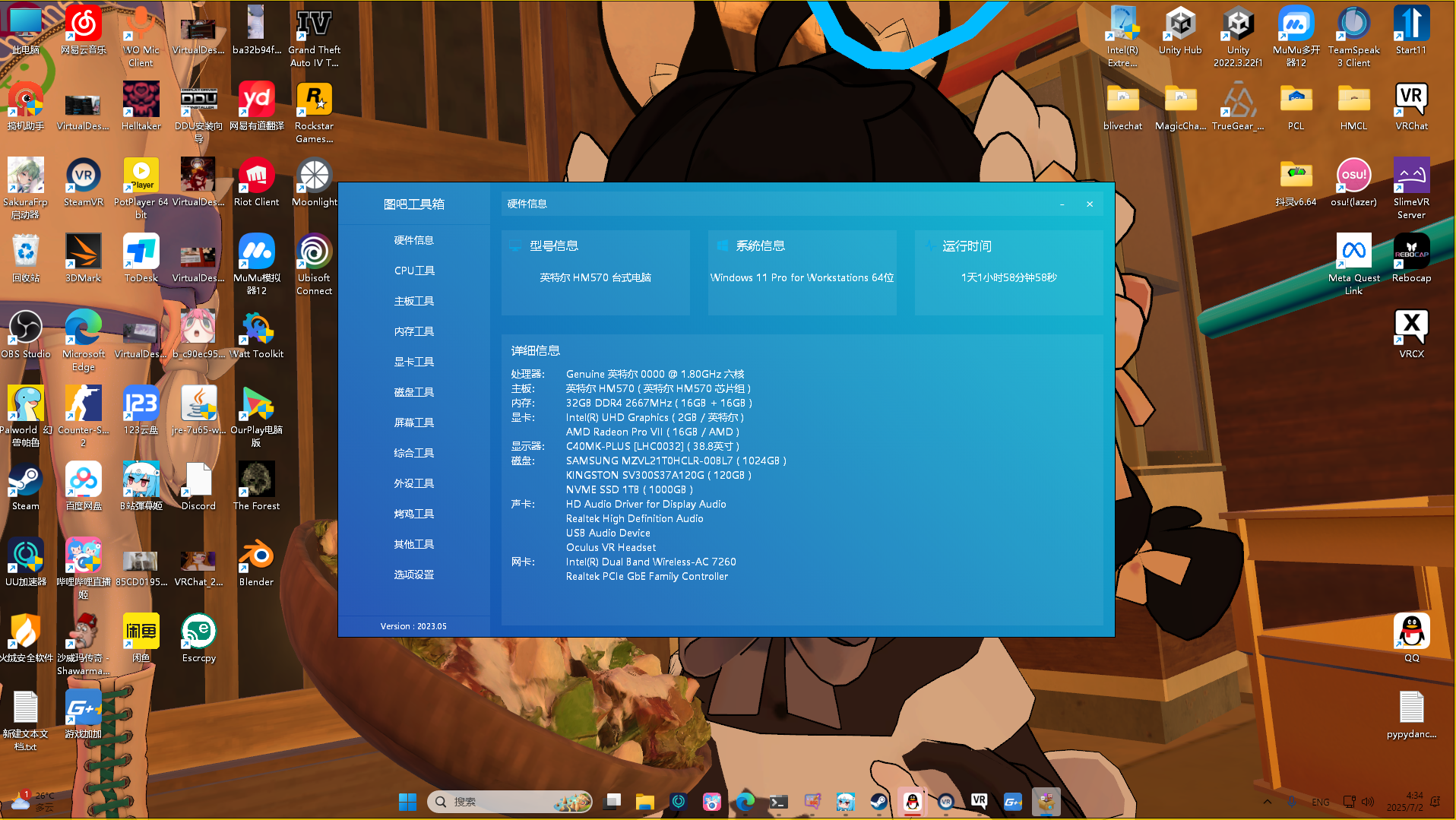Open File Explorer from taskbar
Image resolution: width=1456 pixels, height=820 pixels.
click(645, 802)
